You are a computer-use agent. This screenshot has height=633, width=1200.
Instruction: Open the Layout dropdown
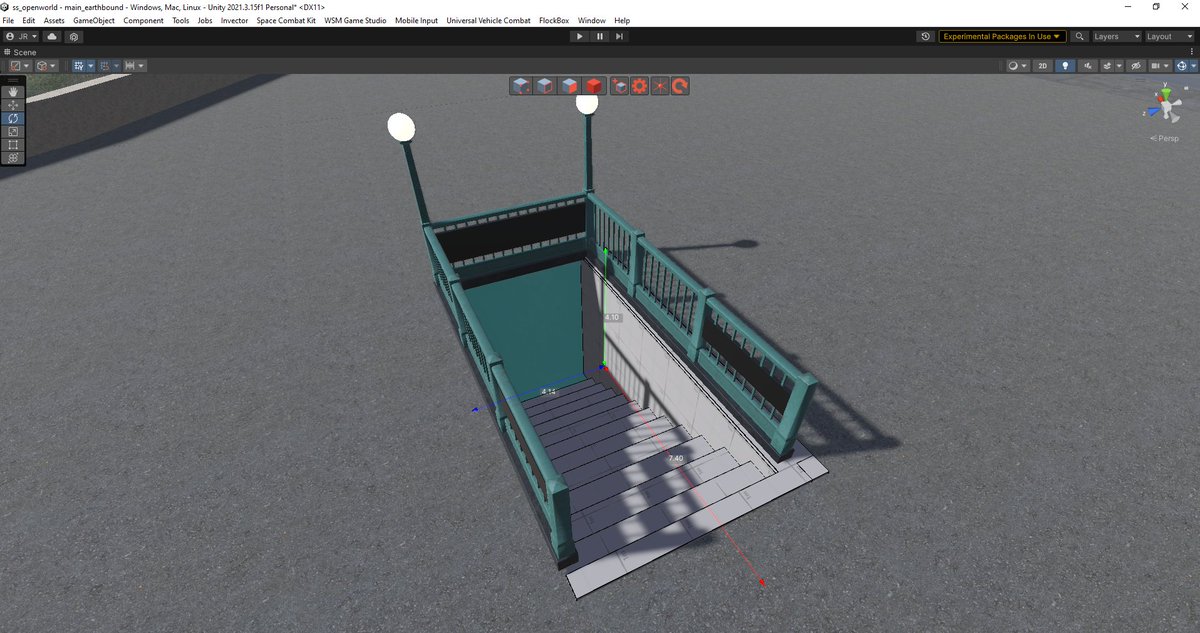pyautogui.click(x=1165, y=36)
